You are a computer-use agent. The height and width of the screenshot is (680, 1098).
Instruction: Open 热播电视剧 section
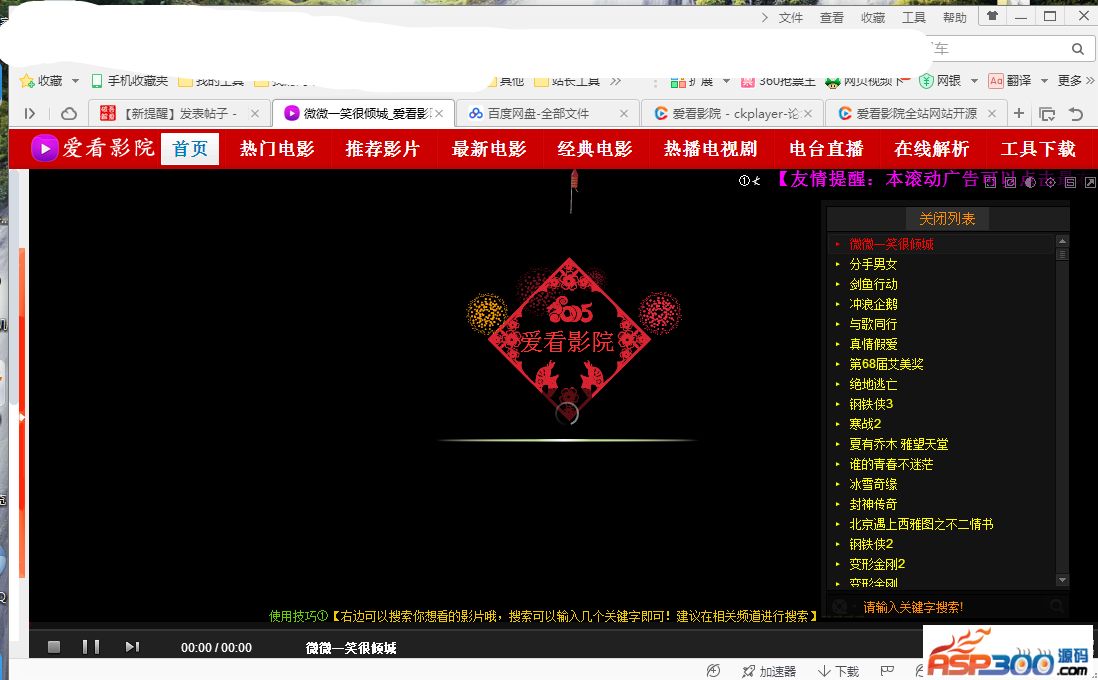point(710,148)
